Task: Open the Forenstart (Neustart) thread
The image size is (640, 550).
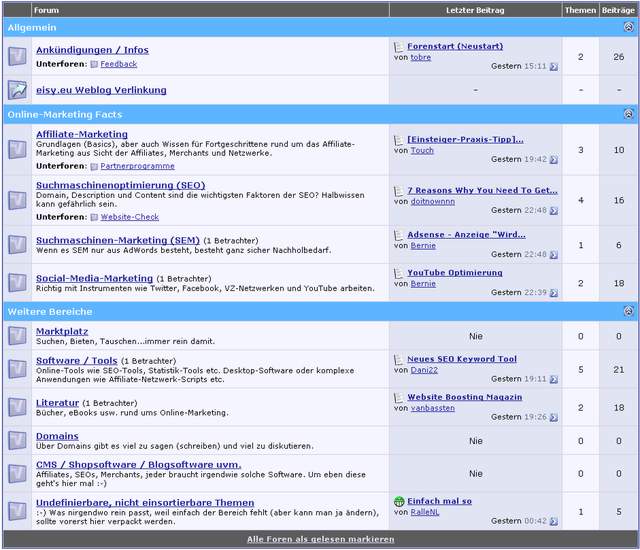Action: [x=455, y=46]
